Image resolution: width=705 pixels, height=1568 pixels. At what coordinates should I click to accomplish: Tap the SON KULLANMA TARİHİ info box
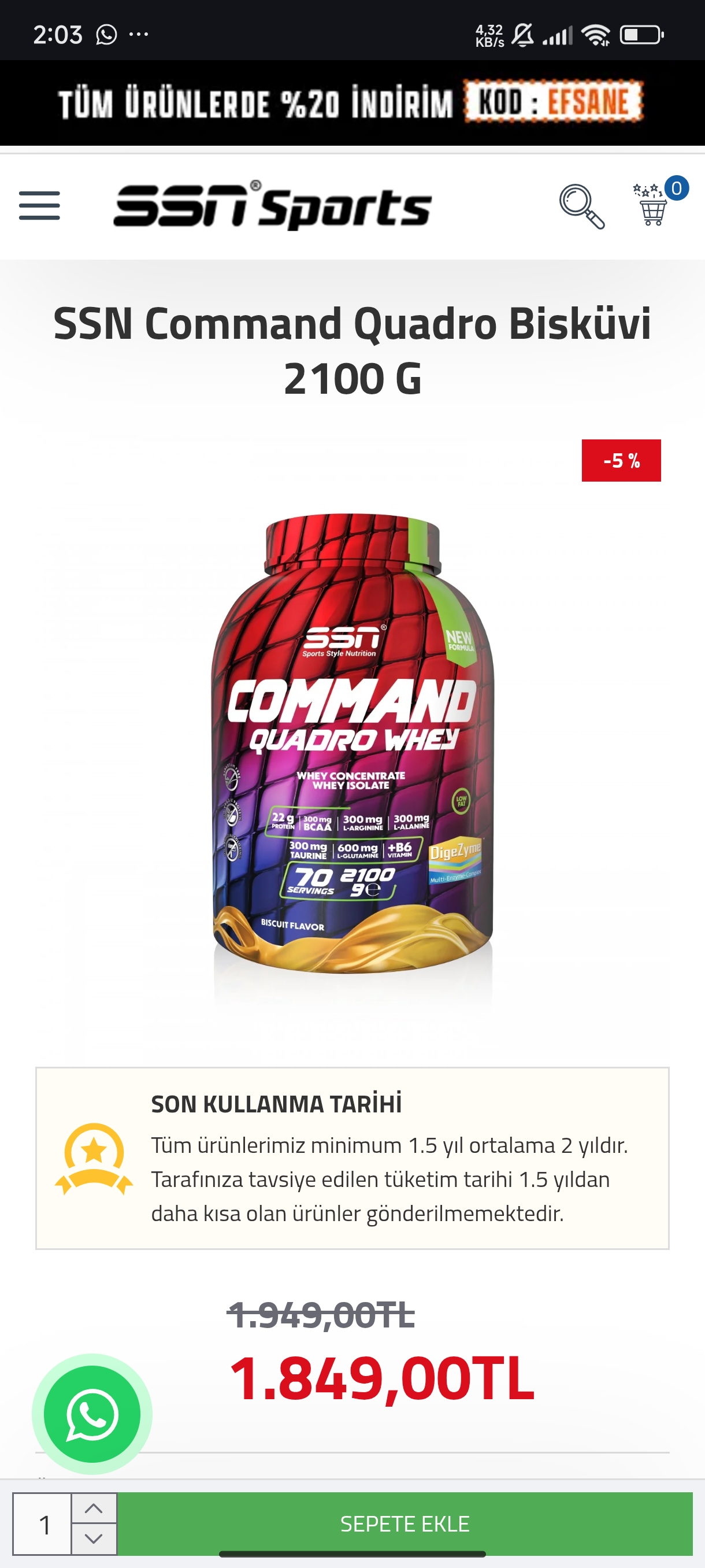coord(352,1158)
